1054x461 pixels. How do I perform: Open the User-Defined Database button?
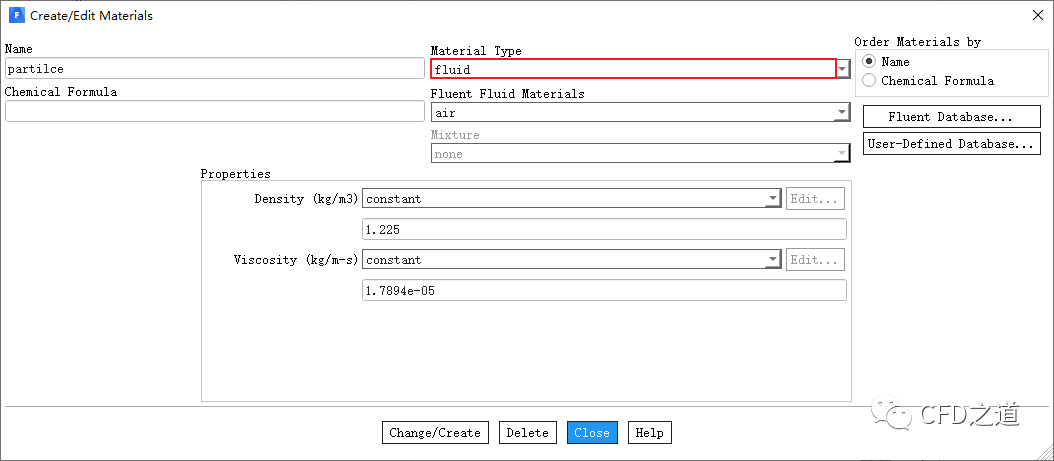coord(951,144)
